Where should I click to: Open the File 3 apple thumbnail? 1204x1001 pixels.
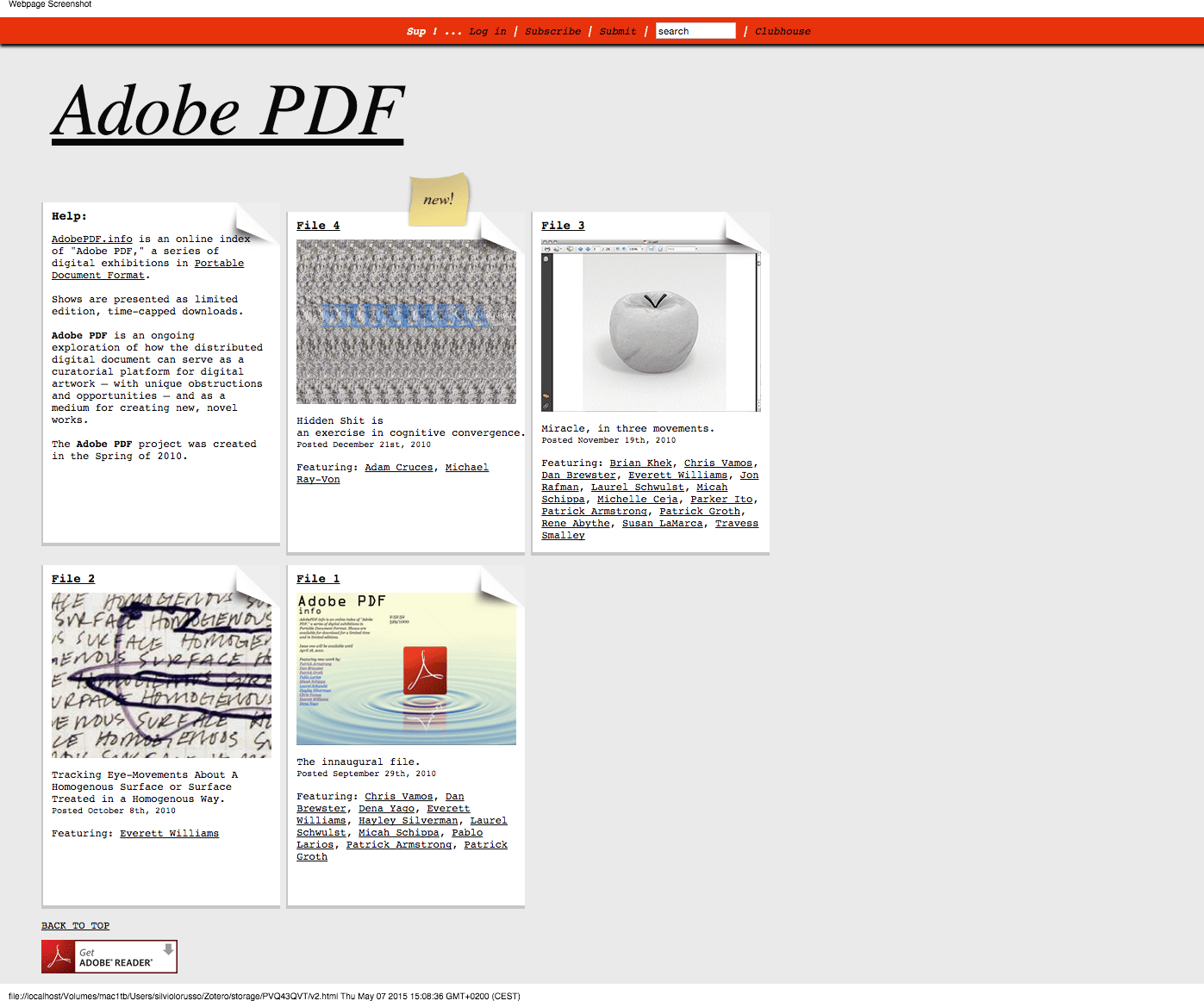[651, 326]
